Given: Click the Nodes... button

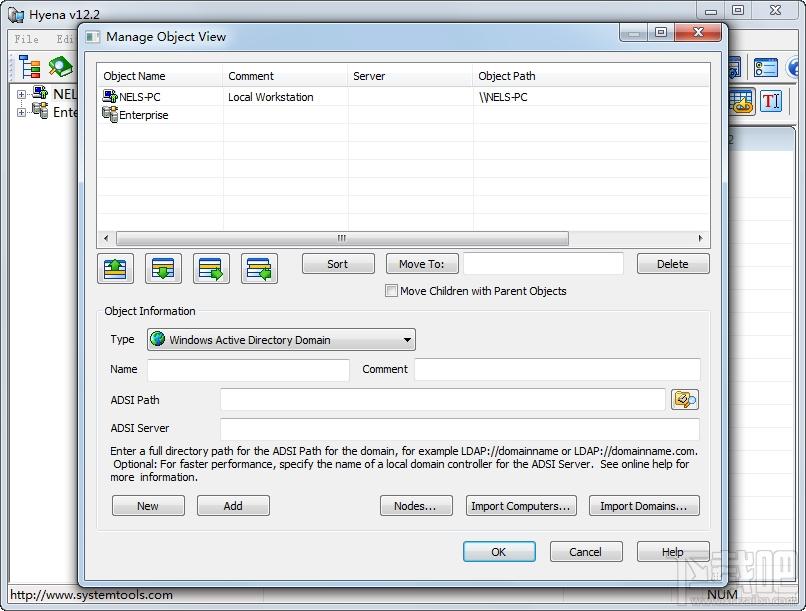Looking at the screenshot, I should pyautogui.click(x=416, y=506).
